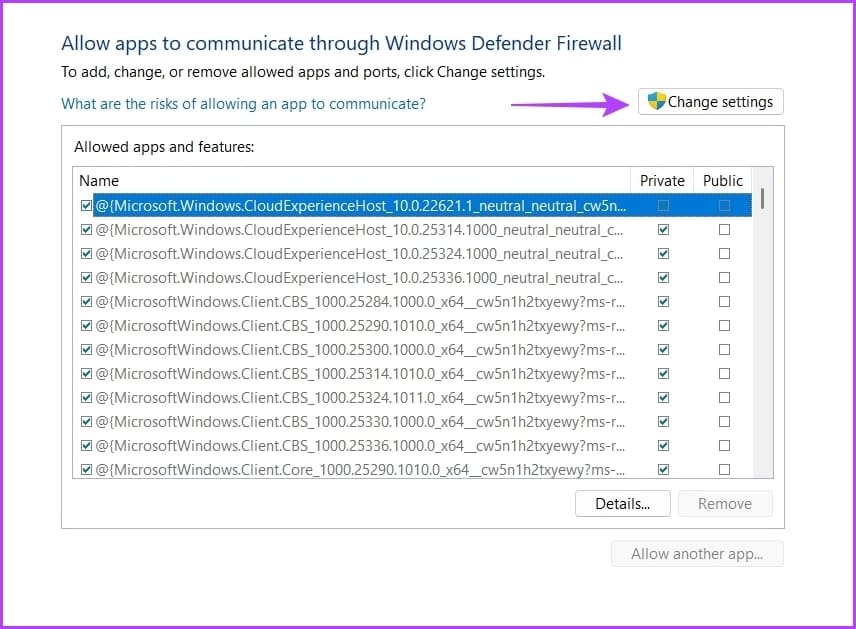Viewport: 856px width, 629px height.
Task: Click the Public column header
Action: pyautogui.click(x=723, y=181)
